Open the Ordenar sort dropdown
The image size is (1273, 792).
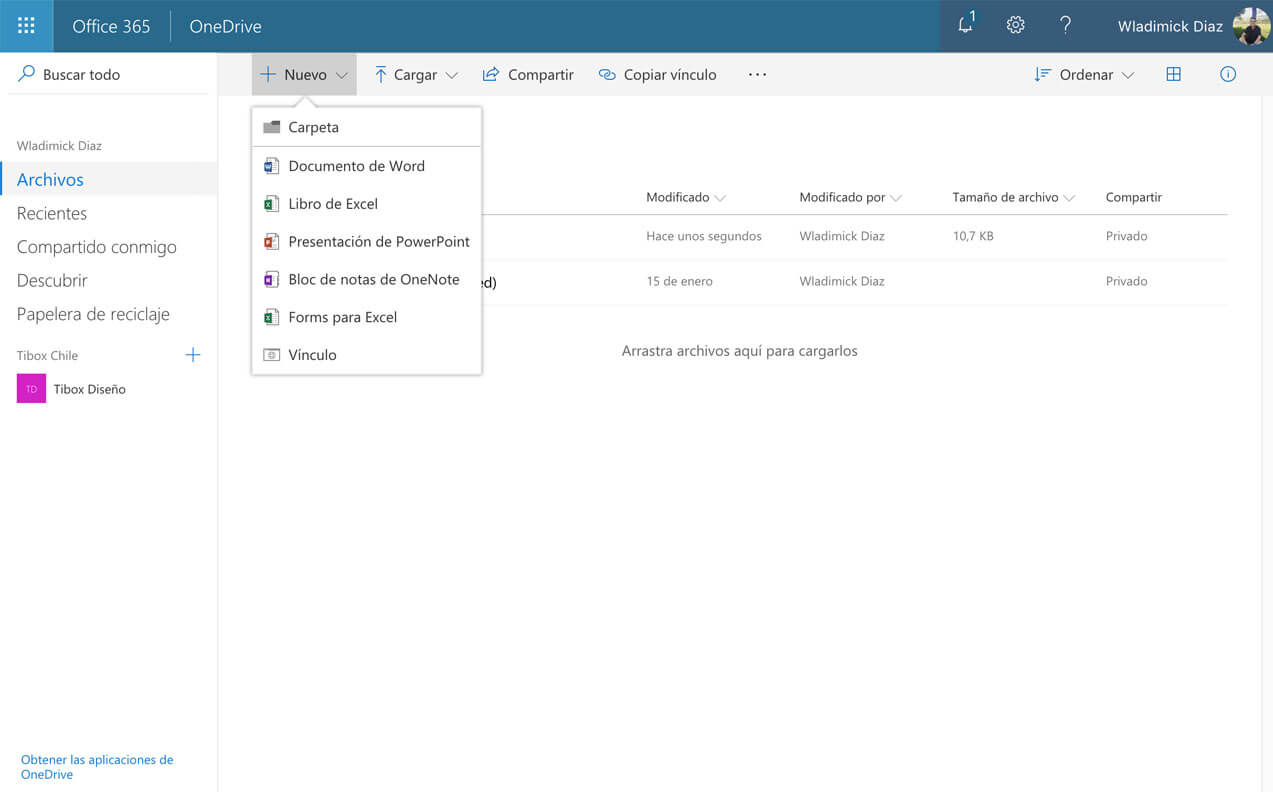pos(1084,75)
